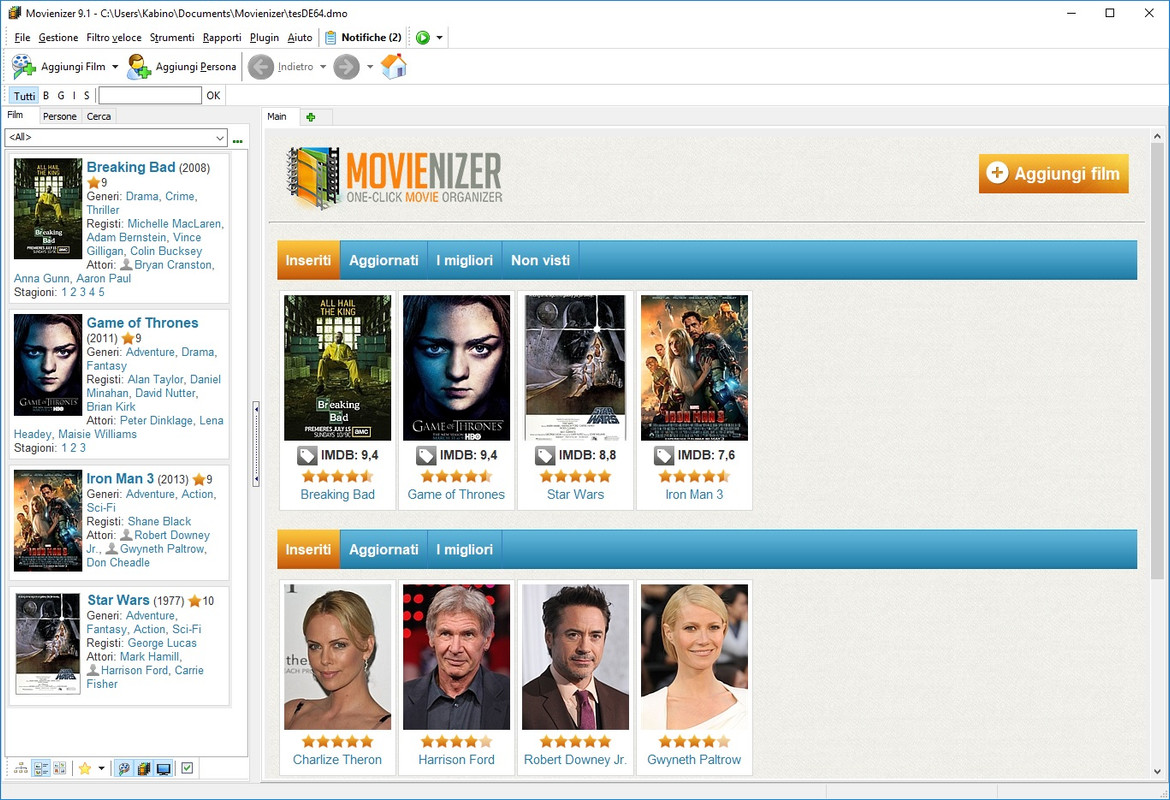Toggle the S quick filter
Image resolution: width=1170 pixels, height=800 pixels.
(x=87, y=96)
